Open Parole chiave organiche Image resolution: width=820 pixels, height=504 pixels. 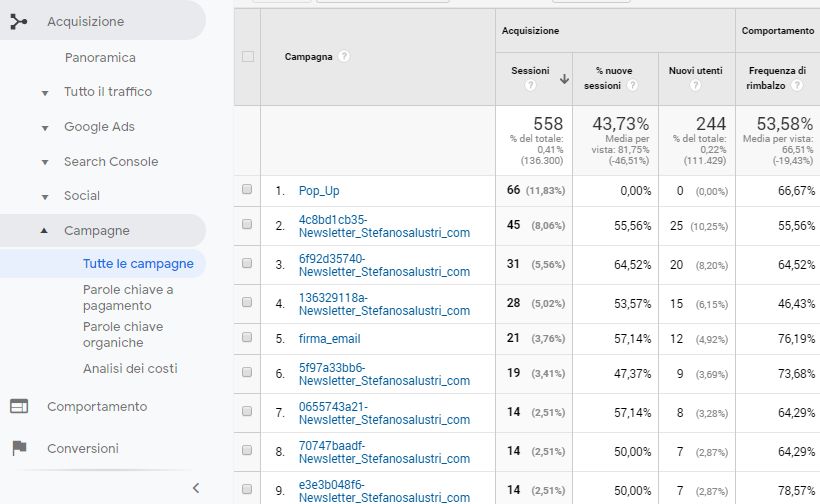(123, 335)
